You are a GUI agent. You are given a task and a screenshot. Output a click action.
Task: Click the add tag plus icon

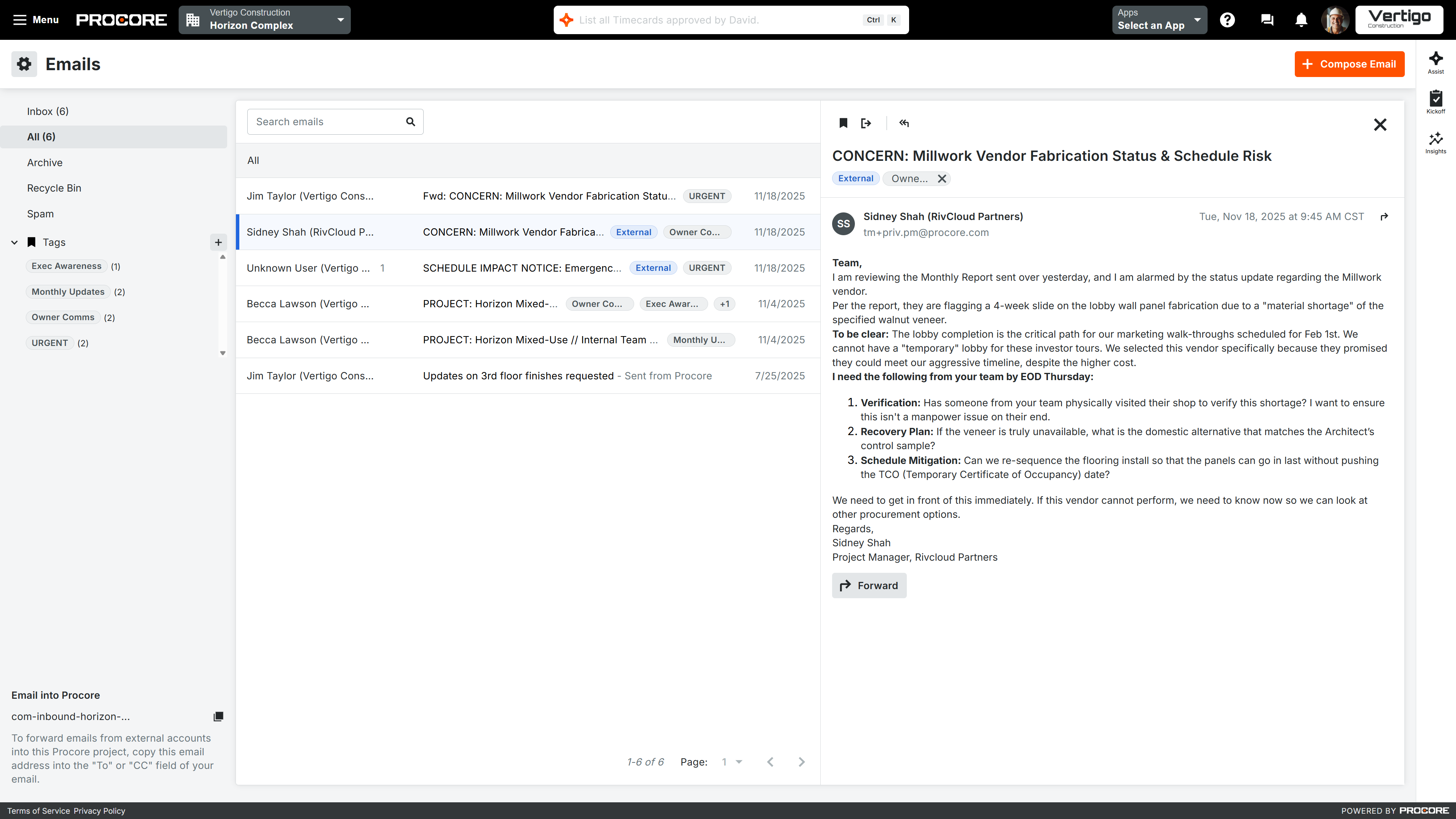tap(218, 242)
